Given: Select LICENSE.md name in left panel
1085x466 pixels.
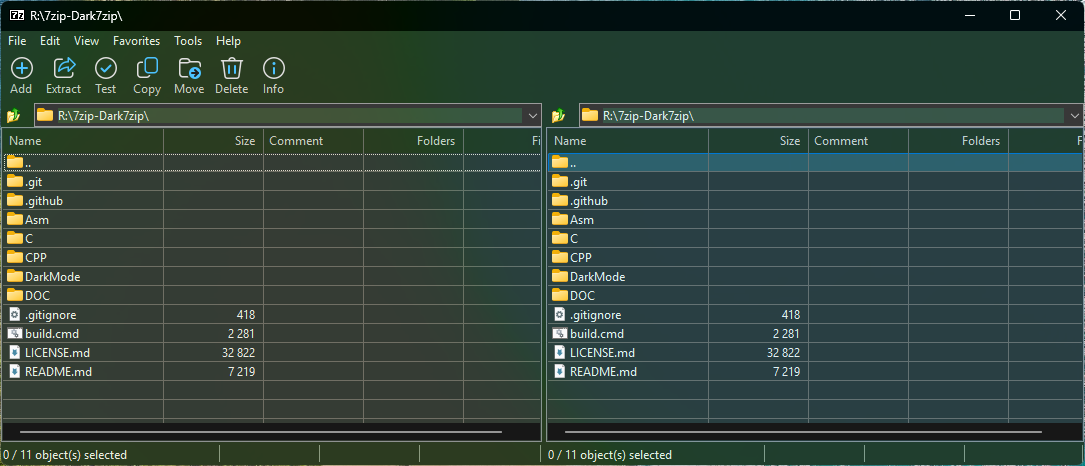Looking at the screenshot, I should (57, 352).
